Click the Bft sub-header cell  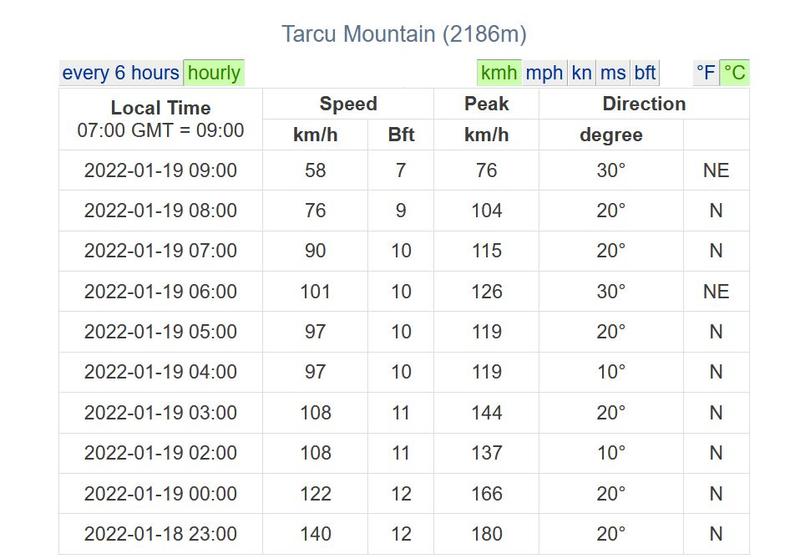(x=400, y=135)
